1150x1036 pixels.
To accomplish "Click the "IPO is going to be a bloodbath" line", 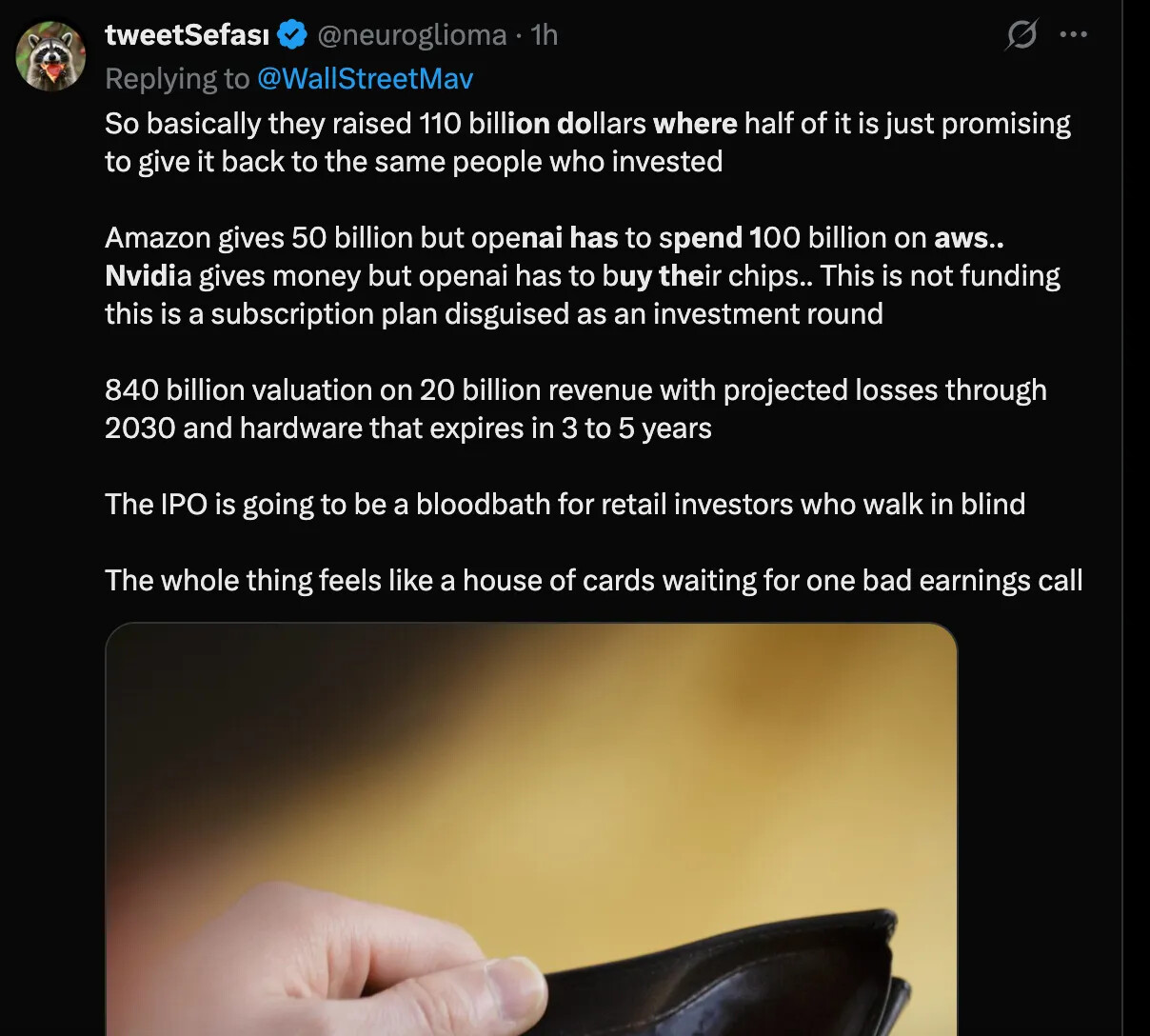I will (565, 505).
